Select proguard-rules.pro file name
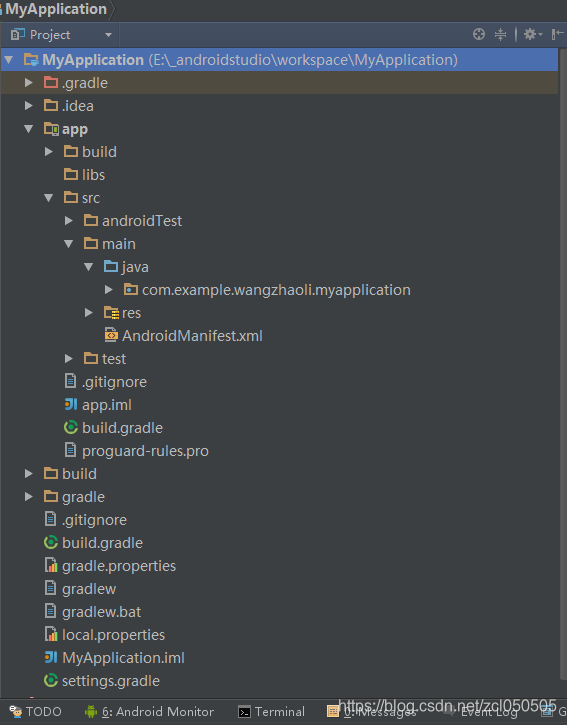 (x=145, y=451)
